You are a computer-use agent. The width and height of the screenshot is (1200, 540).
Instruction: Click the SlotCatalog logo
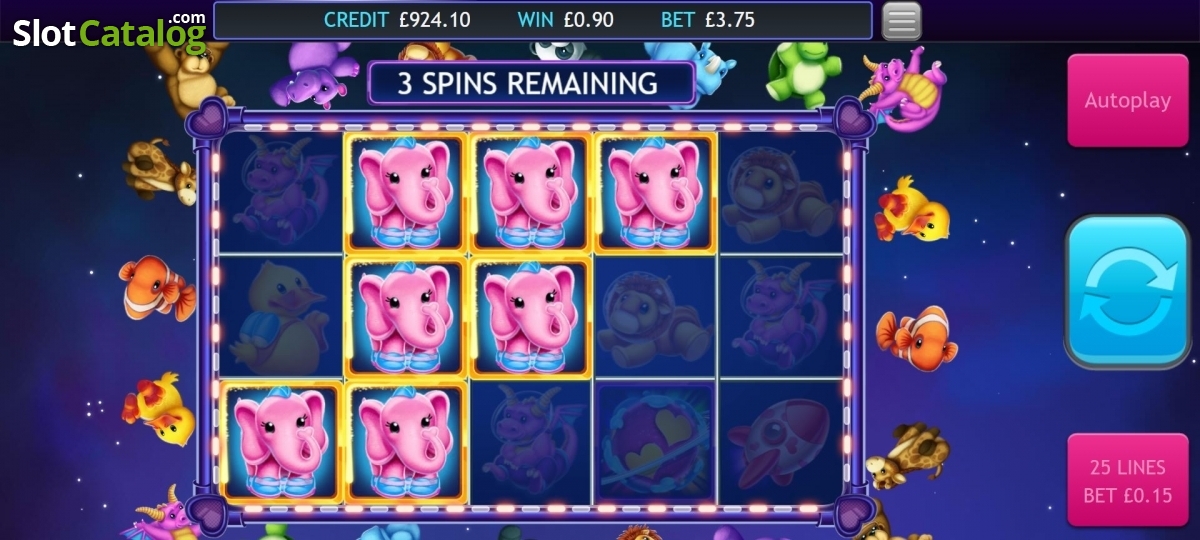click(x=110, y=30)
